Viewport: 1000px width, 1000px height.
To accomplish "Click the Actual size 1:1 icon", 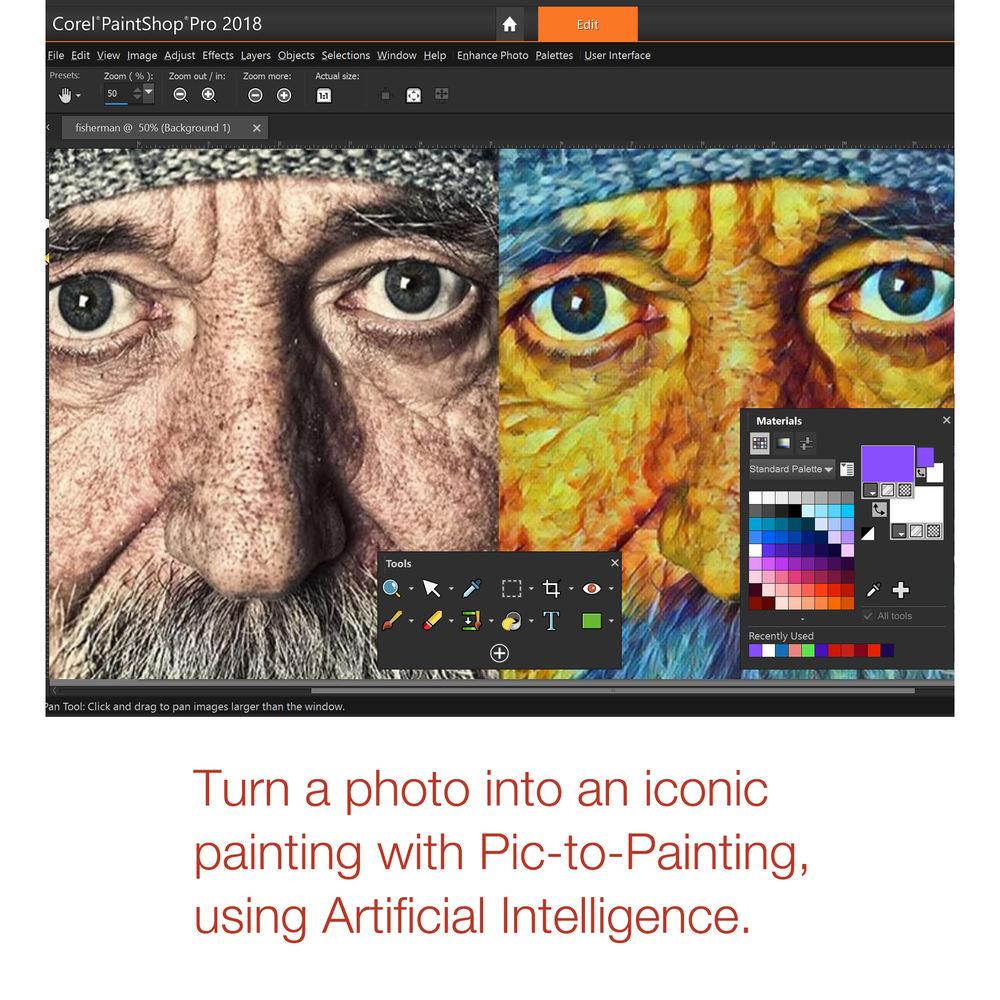I will pyautogui.click(x=324, y=95).
